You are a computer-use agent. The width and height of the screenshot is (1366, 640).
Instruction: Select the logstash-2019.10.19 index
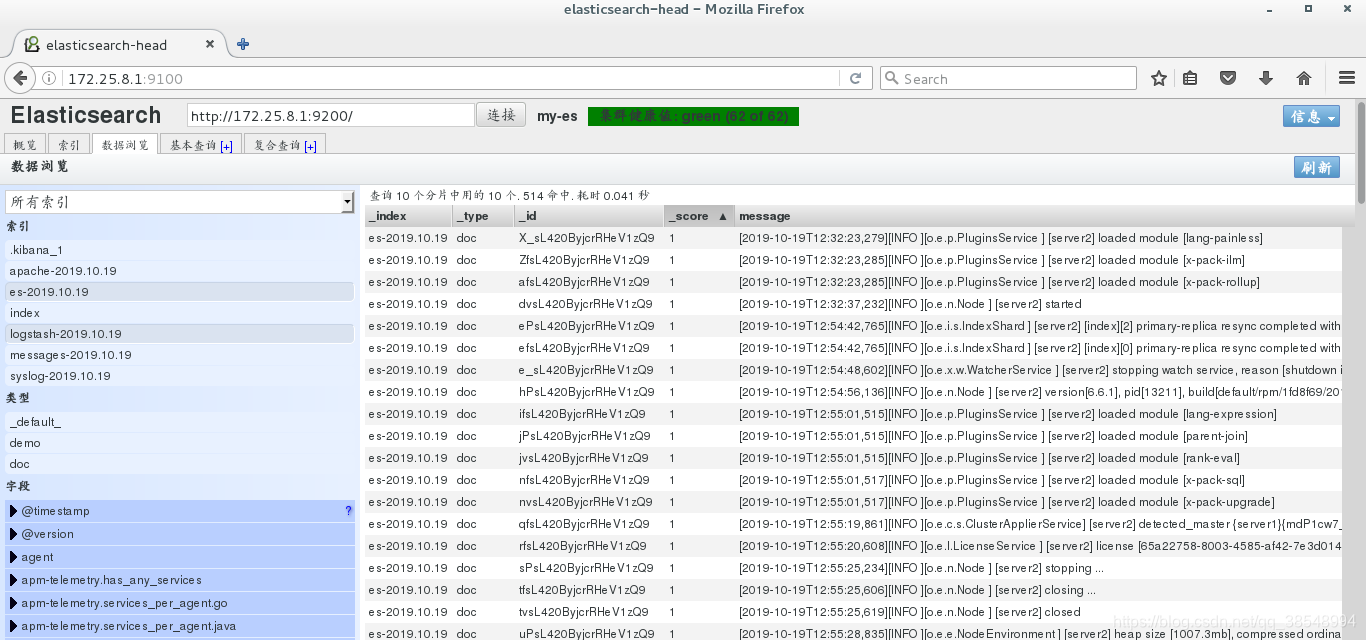point(180,334)
